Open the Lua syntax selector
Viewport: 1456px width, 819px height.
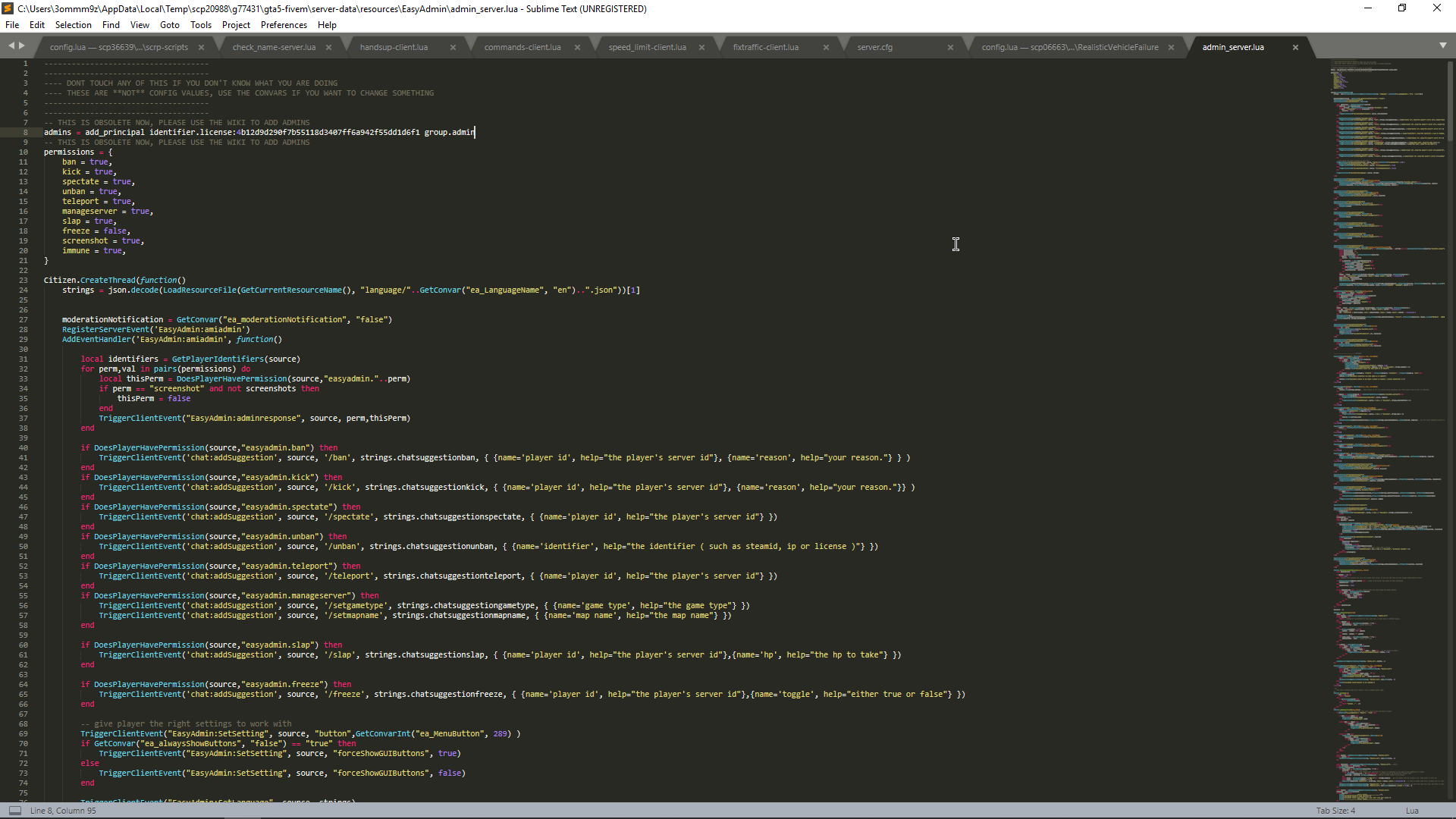click(x=1411, y=811)
